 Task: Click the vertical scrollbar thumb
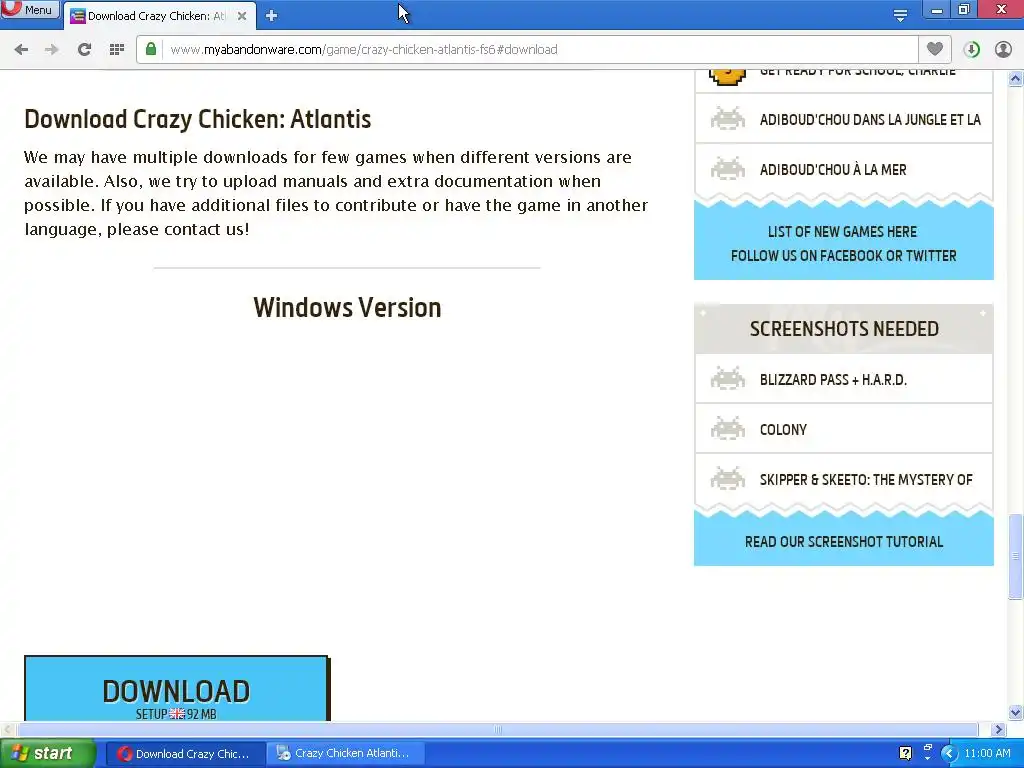click(x=1016, y=556)
